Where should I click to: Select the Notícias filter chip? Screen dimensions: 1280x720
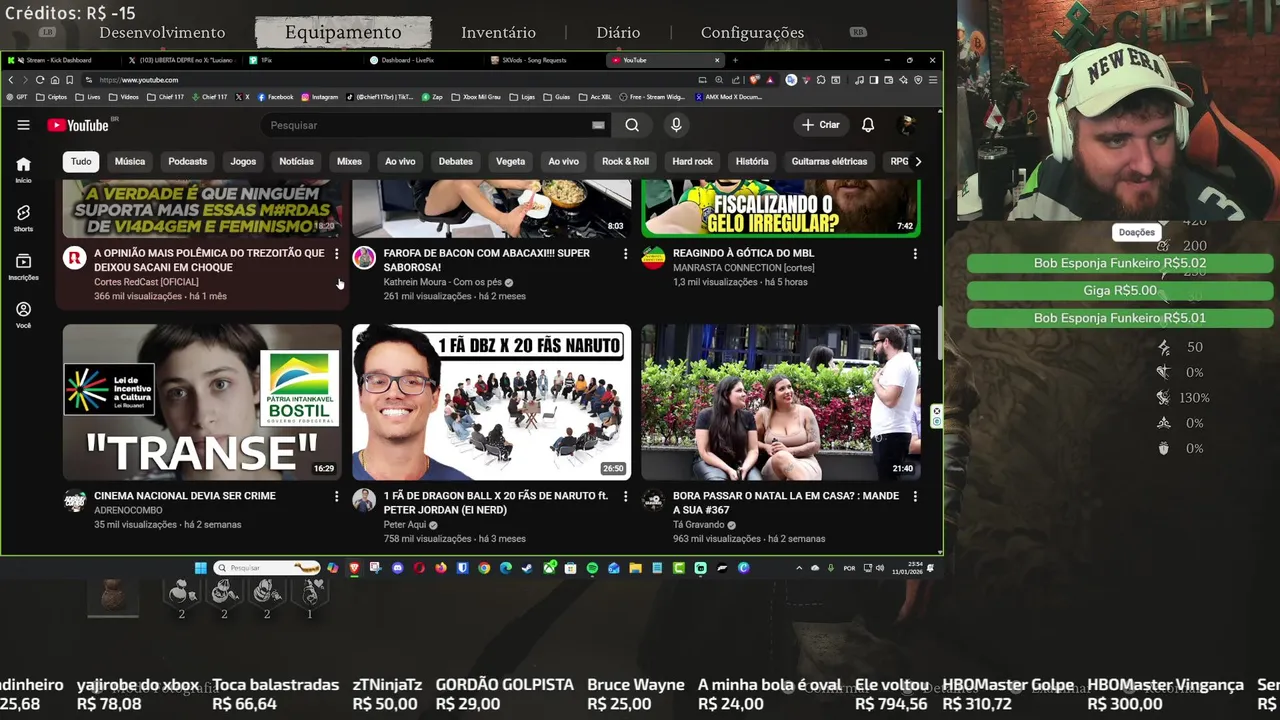(296, 161)
